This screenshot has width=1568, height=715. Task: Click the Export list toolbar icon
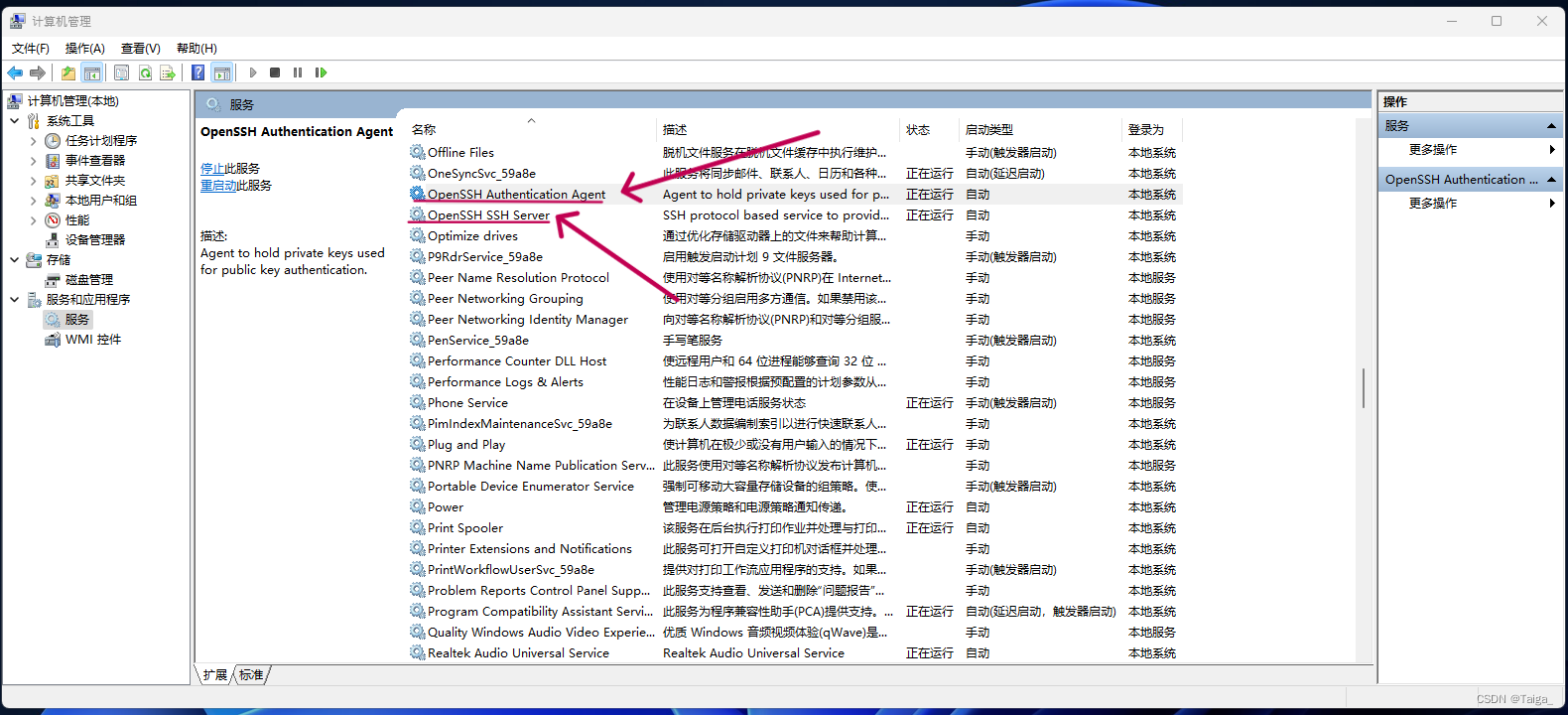[x=168, y=72]
